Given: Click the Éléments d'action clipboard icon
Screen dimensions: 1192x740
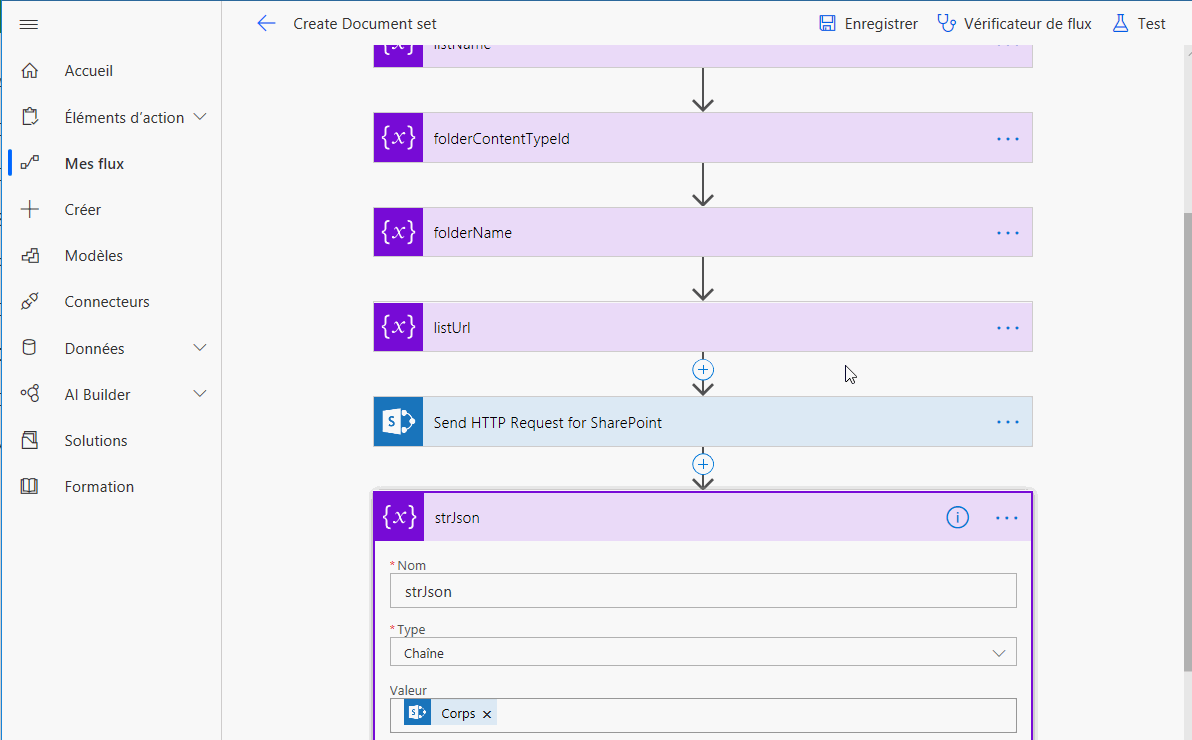Looking at the screenshot, I should pyautogui.click(x=30, y=117).
